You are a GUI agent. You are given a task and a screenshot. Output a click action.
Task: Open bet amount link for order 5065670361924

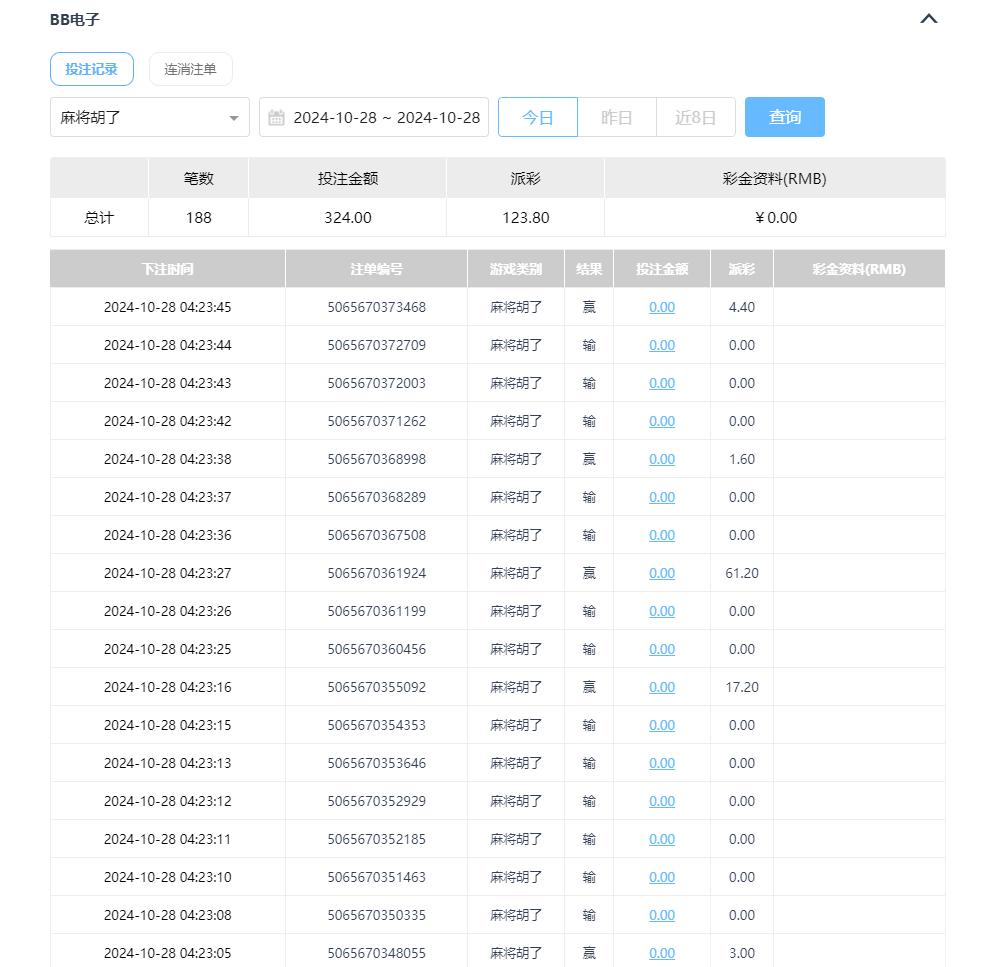662,573
